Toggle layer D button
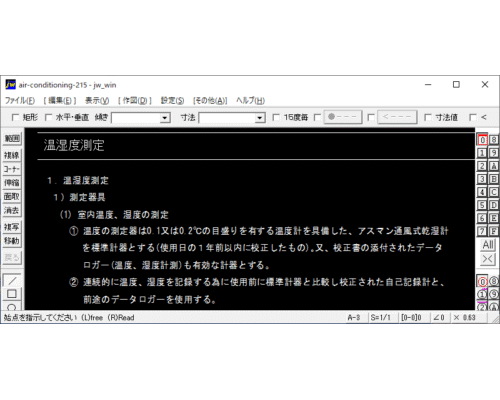Image resolution: width=500 pixels, height=400 pixels. (x=494, y=205)
